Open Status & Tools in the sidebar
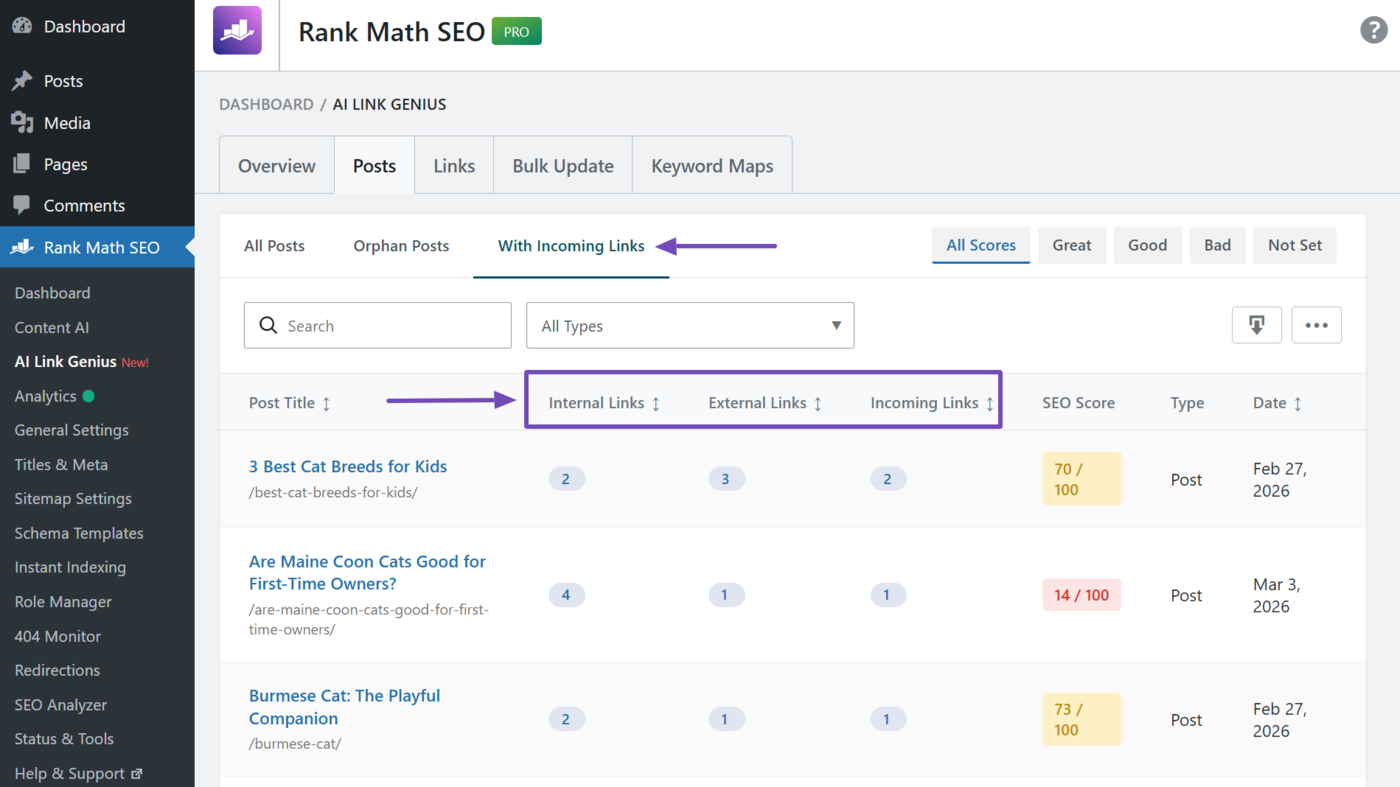1400x787 pixels. (64, 739)
